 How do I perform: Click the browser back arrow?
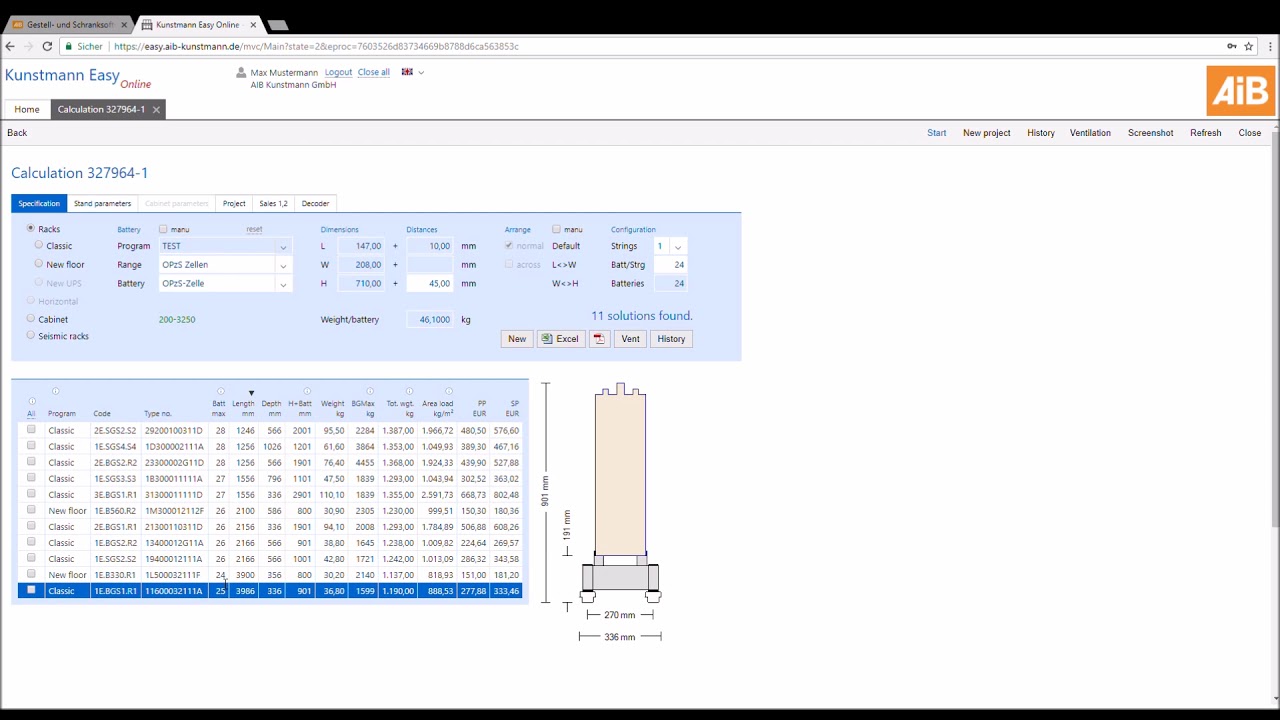pyautogui.click(x=10, y=46)
